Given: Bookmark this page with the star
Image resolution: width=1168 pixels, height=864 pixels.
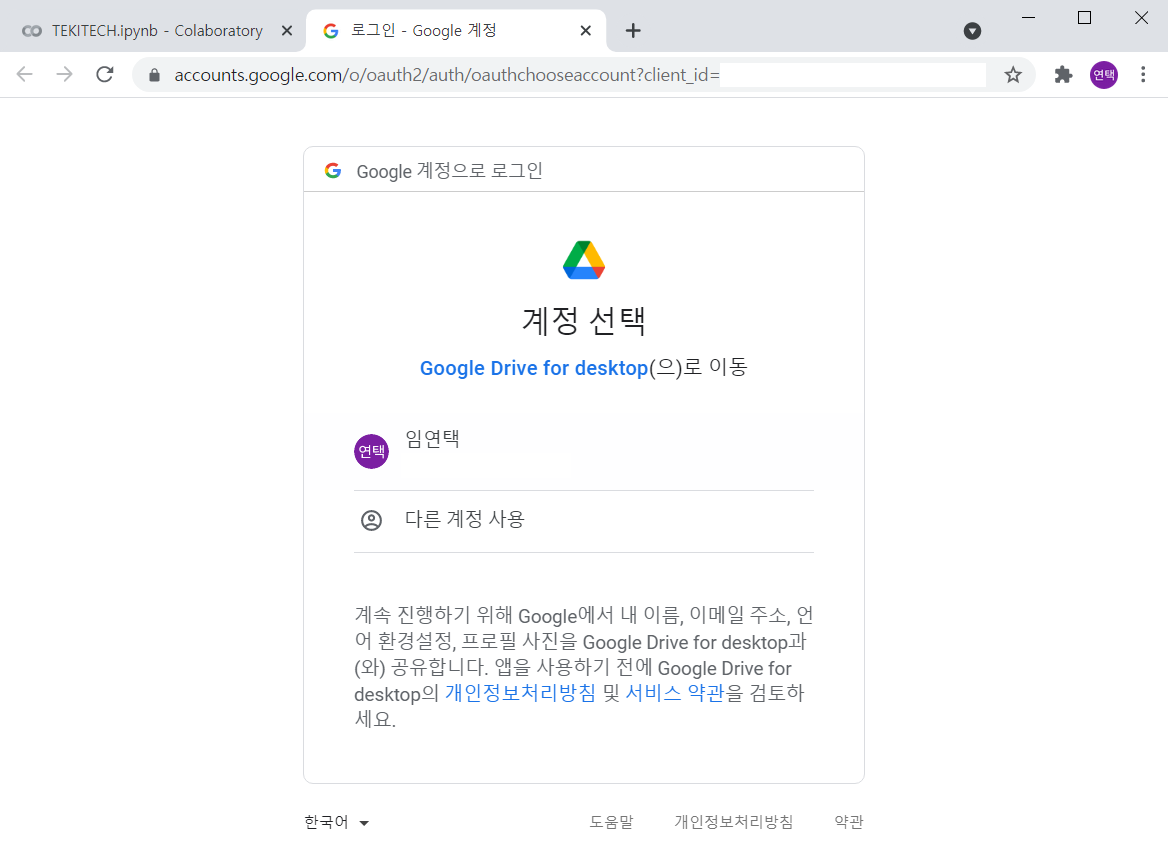Looking at the screenshot, I should 1012,74.
